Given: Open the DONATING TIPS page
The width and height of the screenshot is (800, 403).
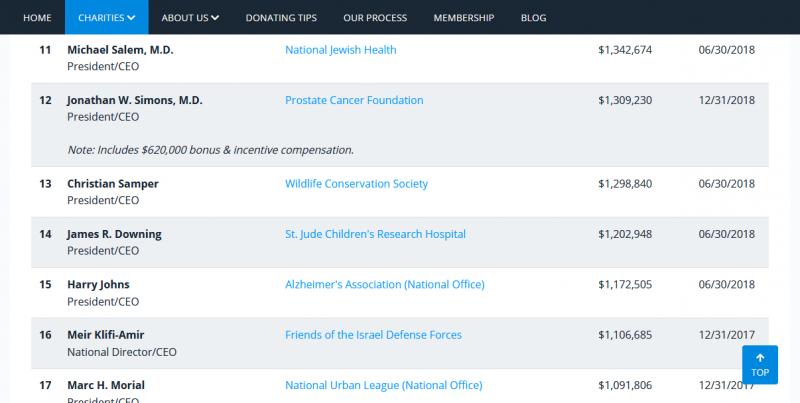Looking at the screenshot, I should pyautogui.click(x=281, y=17).
